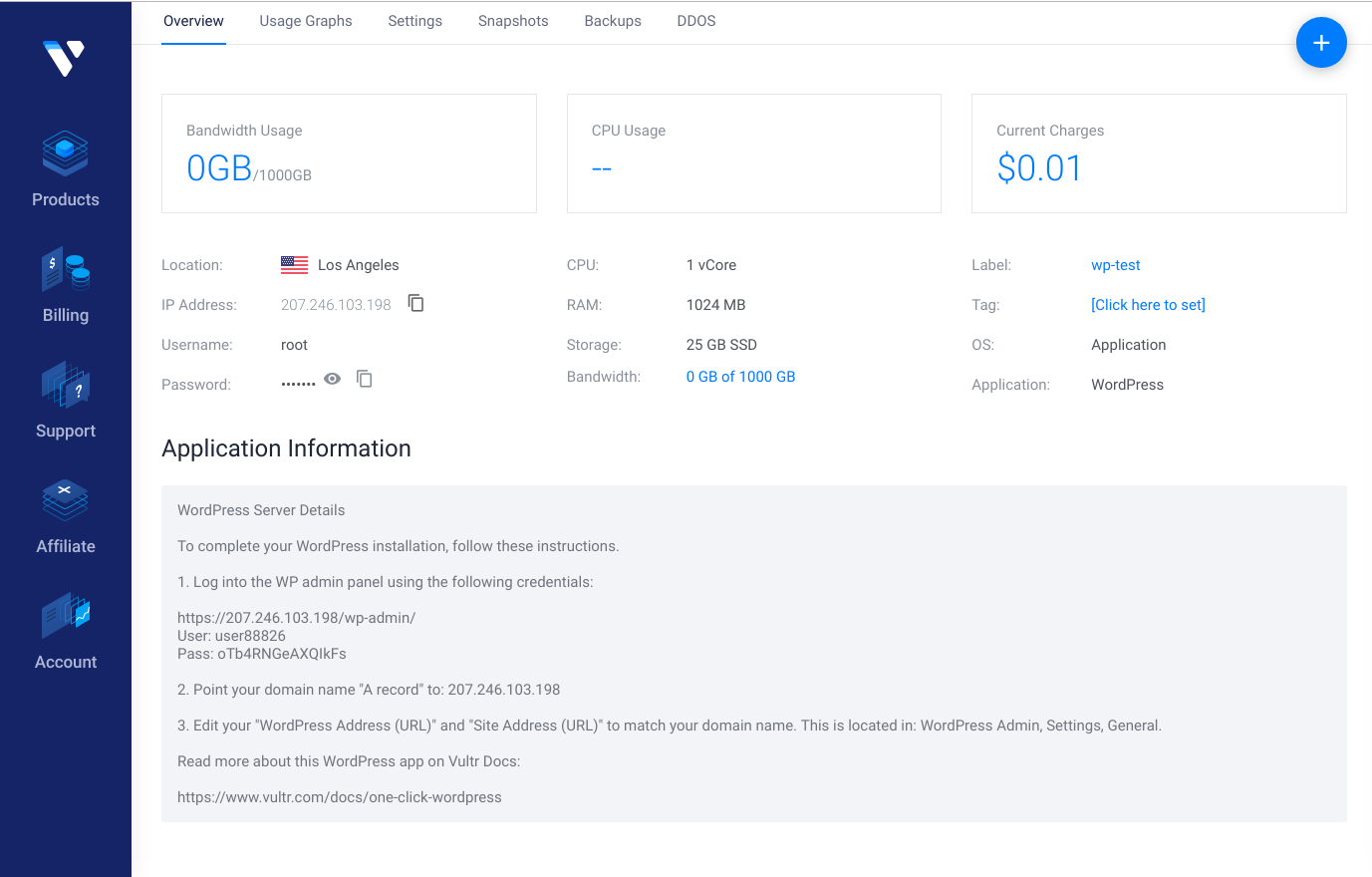Switch to the Usage Graphs tab
Image resolution: width=1372 pixels, height=877 pixels.
pos(306,21)
